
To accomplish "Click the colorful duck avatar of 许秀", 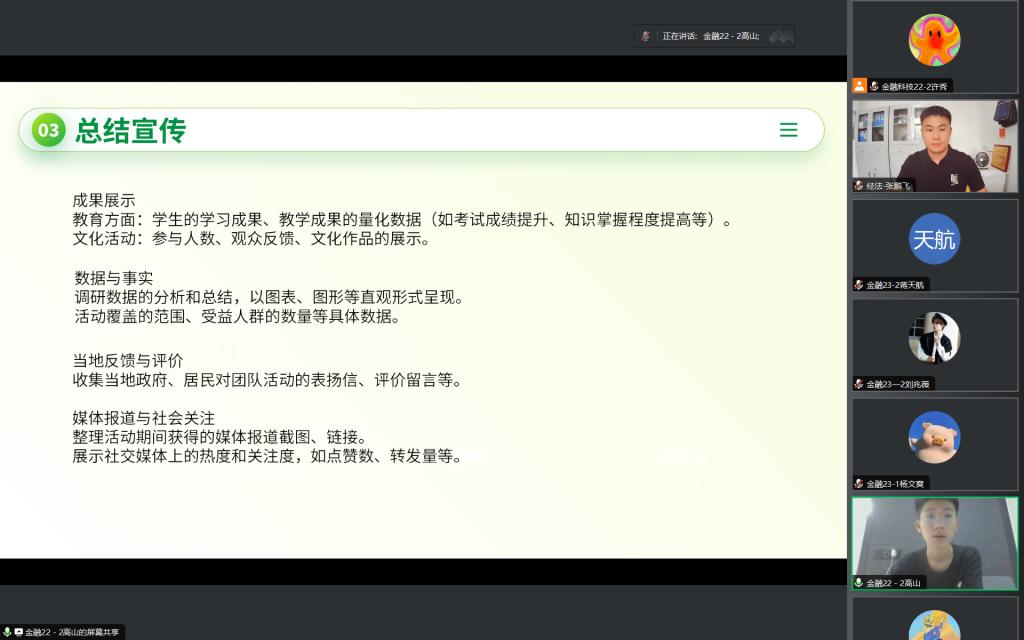I will [934, 40].
